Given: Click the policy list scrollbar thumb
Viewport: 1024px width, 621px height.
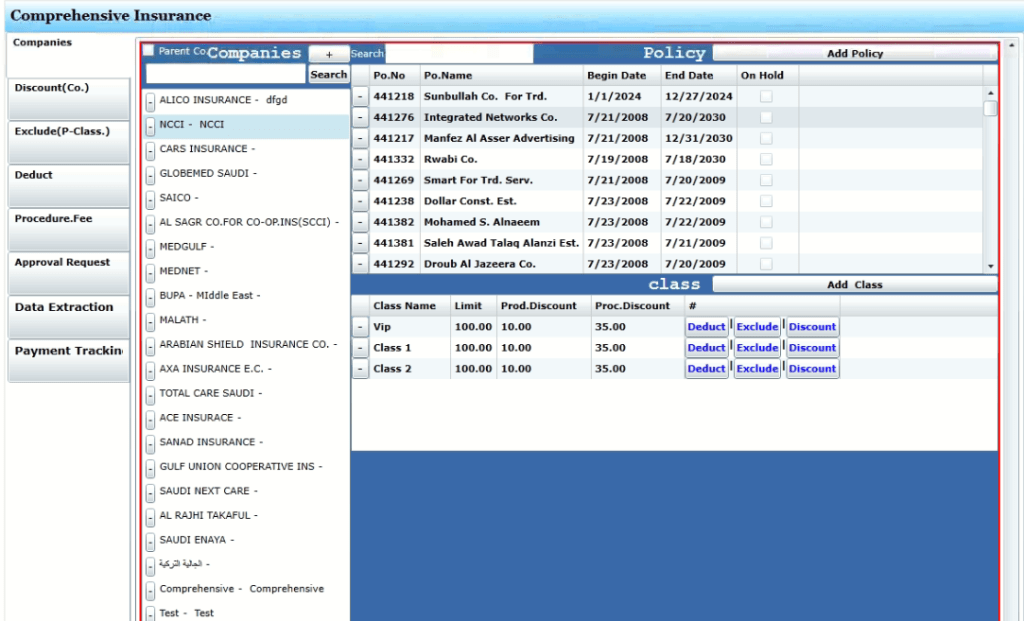Looking at the screenshot, I should point(990,108).
